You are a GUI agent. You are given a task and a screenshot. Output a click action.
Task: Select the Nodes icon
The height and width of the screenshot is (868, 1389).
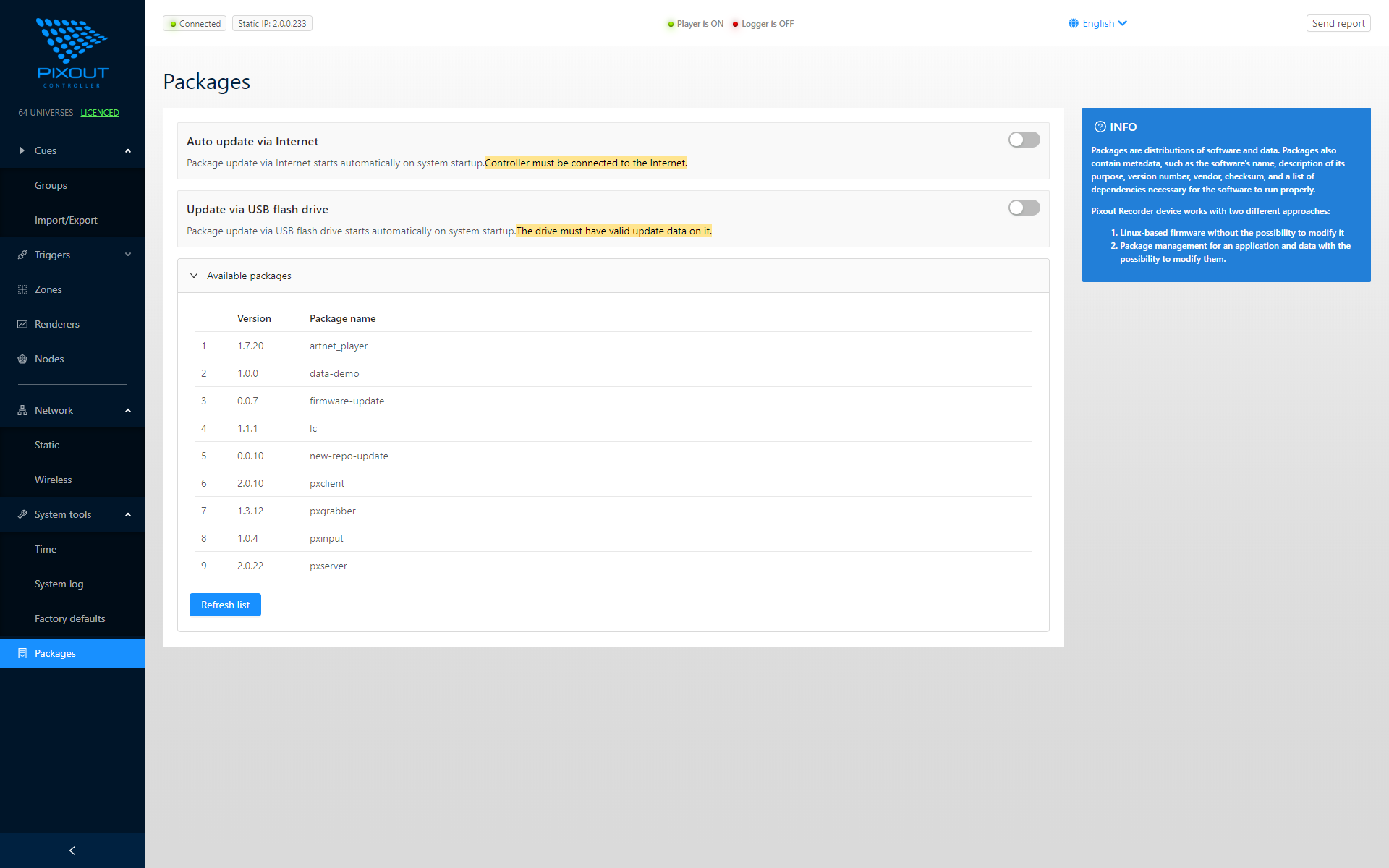pos(22,359)
